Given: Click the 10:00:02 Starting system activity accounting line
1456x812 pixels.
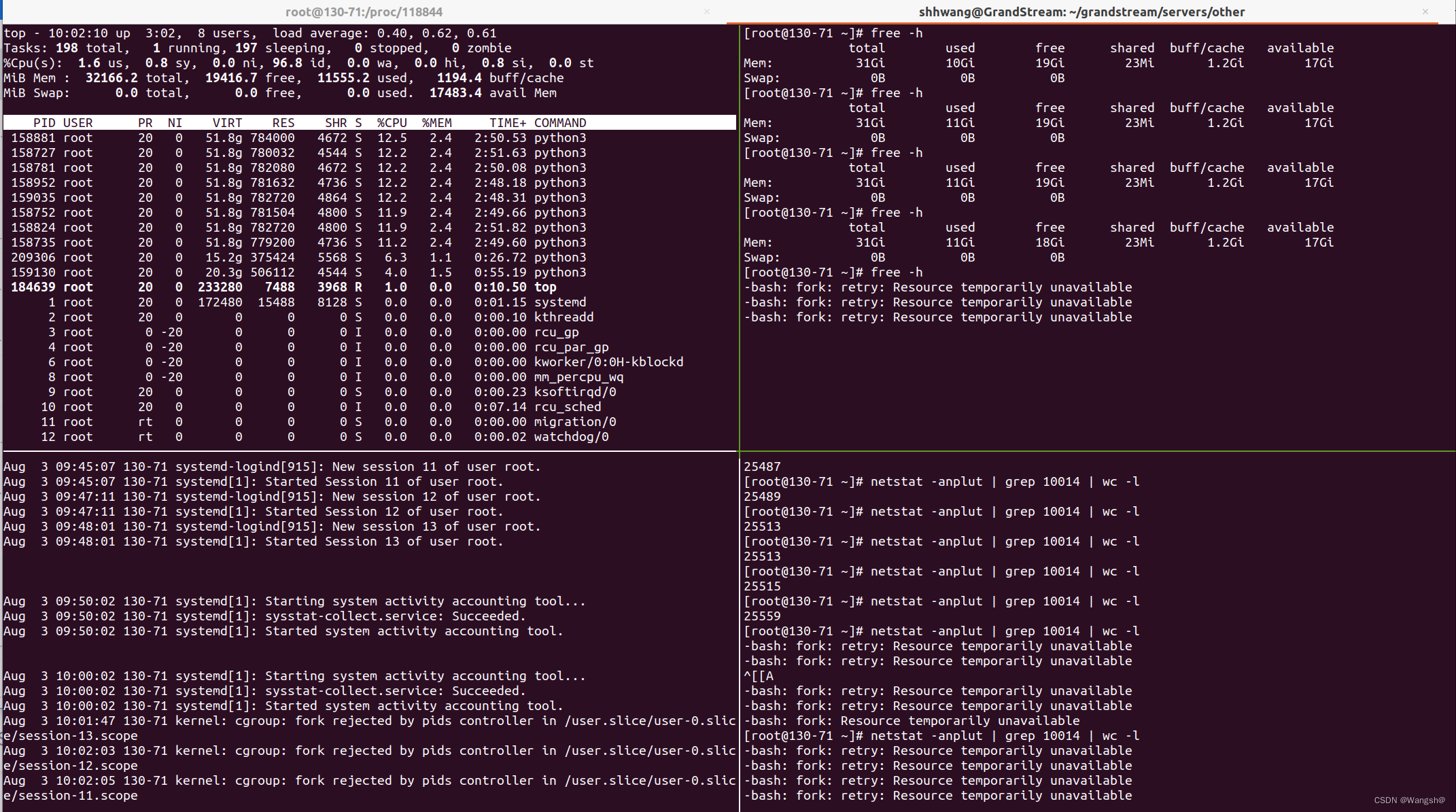Looking at the screenshot, I should tap(294, 676).
